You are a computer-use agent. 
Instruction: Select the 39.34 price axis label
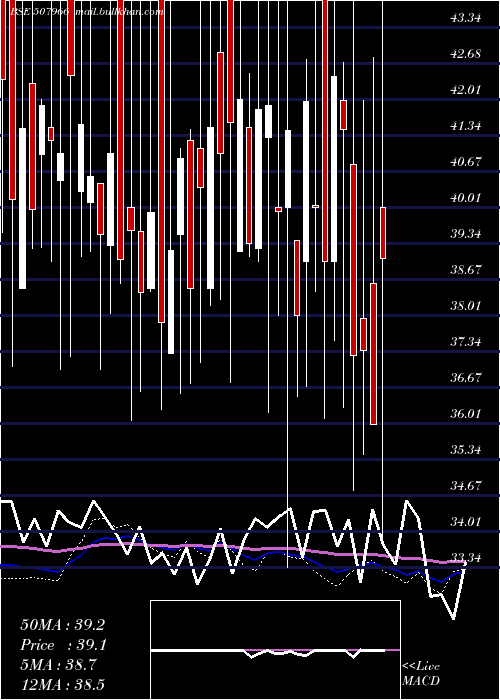[x=466, y=234]
